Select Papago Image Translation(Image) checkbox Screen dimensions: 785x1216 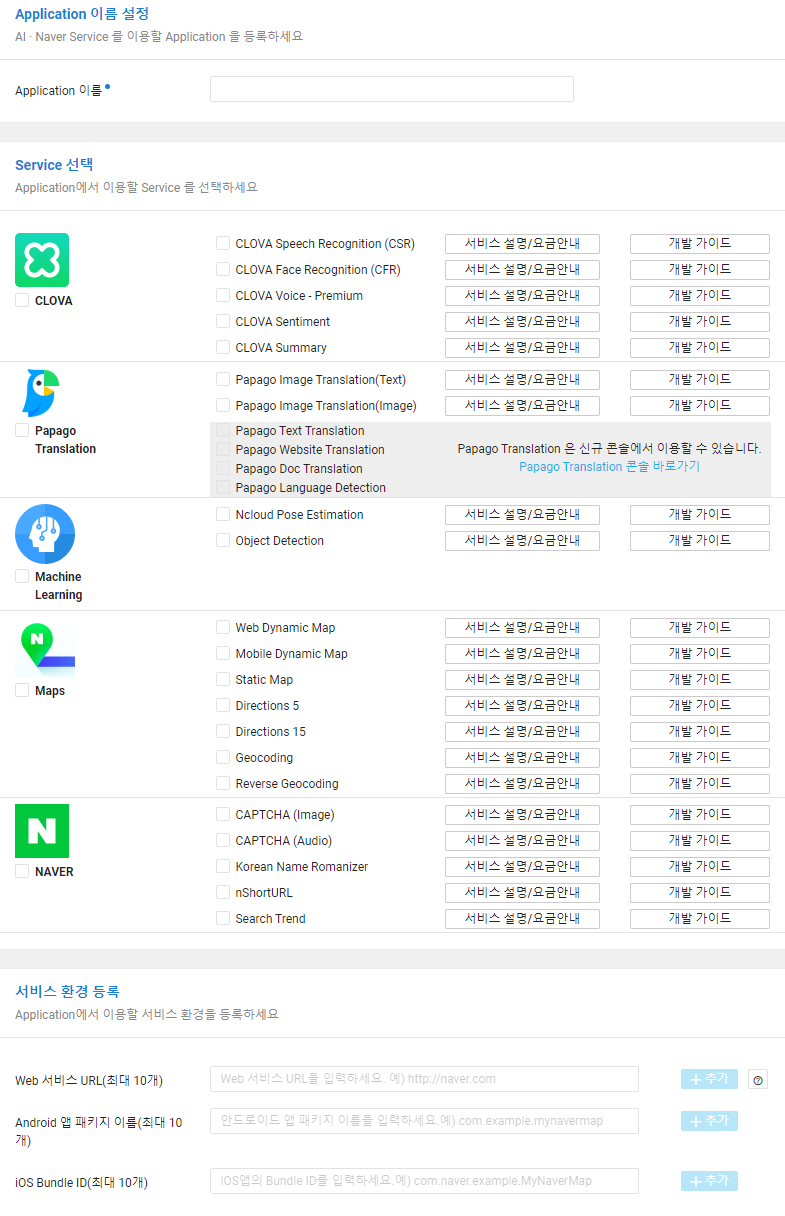[x=223, y=405]
